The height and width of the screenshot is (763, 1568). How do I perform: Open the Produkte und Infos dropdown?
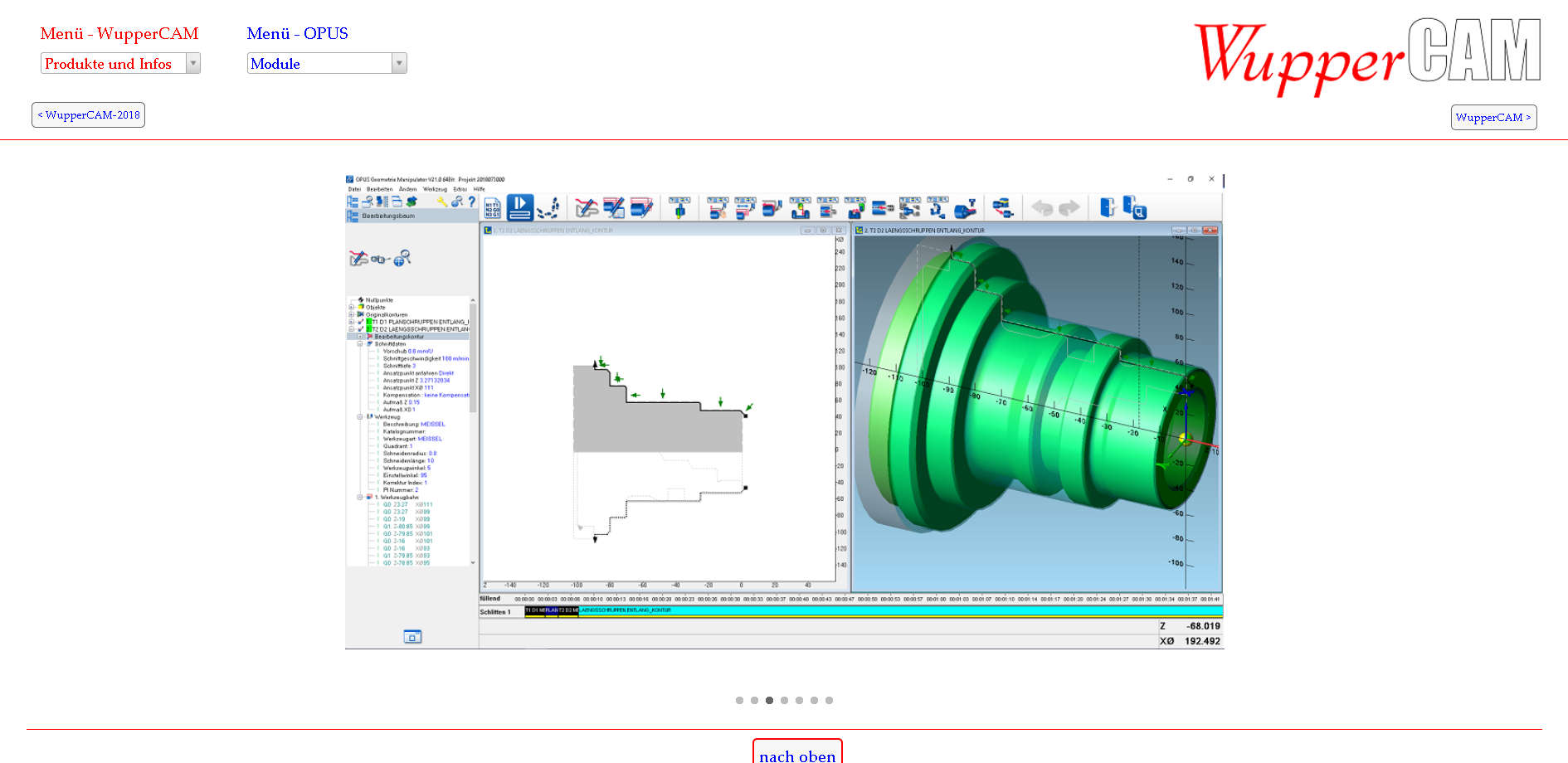(x=120, y=64)
